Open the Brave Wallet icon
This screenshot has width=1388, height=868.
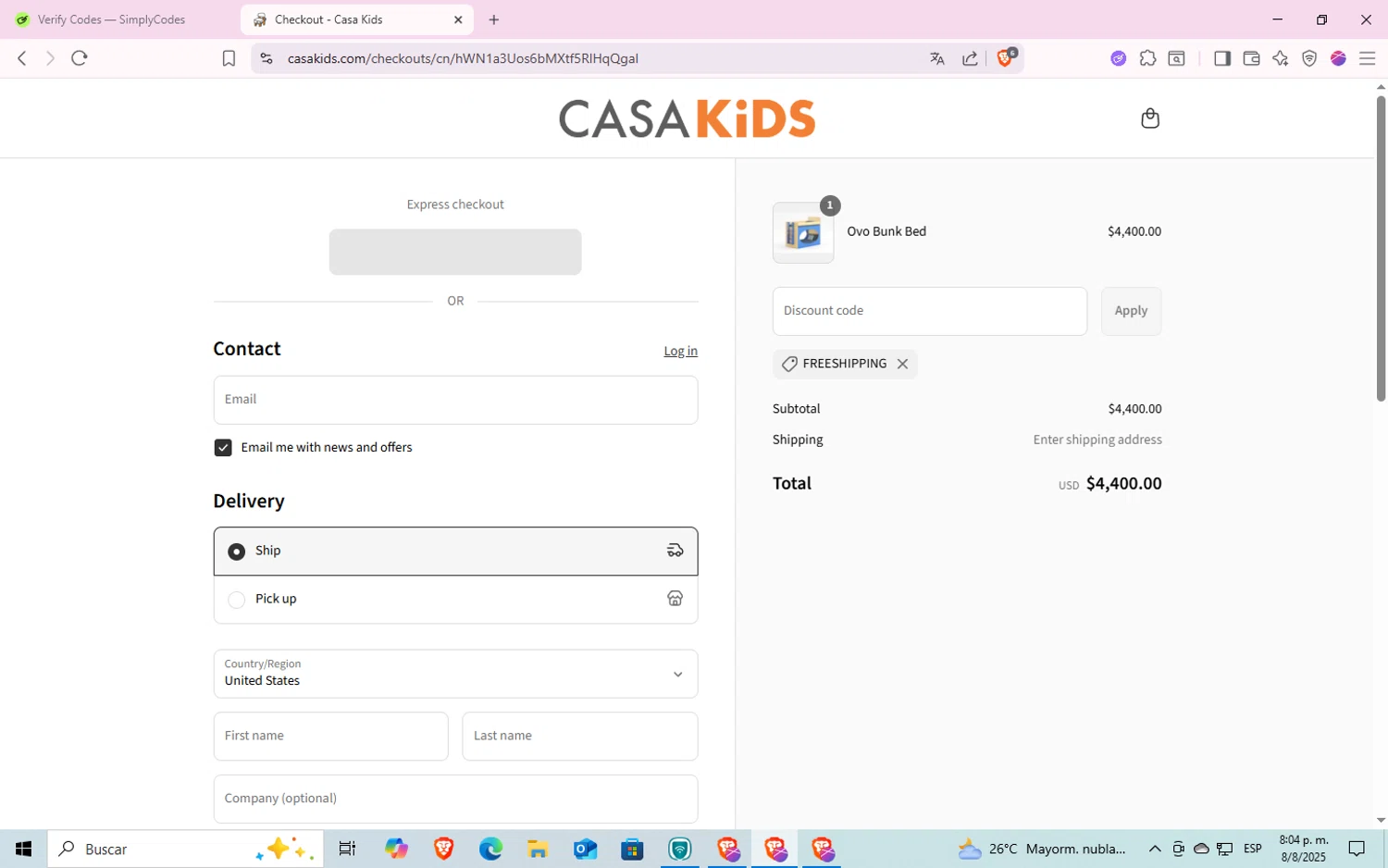[1251, 58]
